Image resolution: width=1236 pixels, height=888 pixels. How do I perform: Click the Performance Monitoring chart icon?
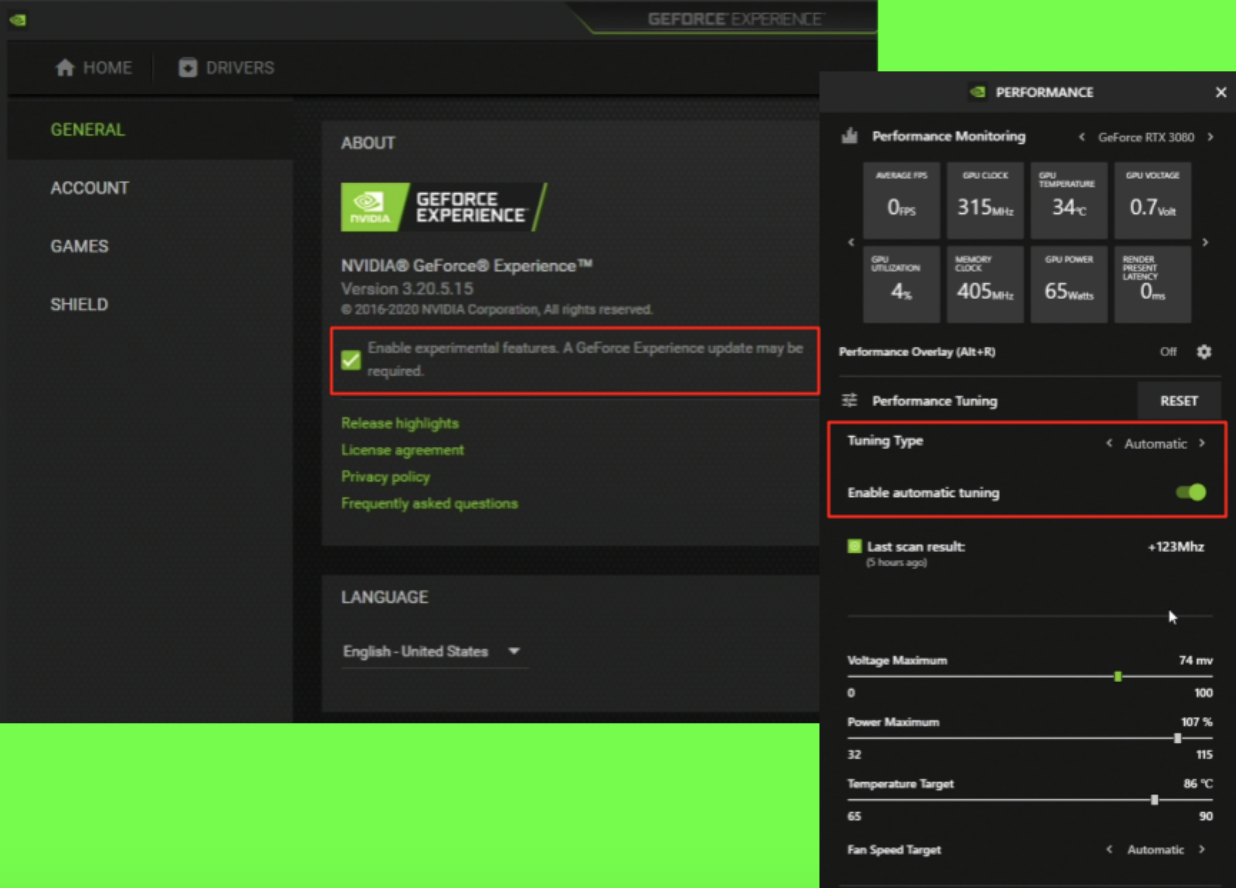[x=850, y=136]
